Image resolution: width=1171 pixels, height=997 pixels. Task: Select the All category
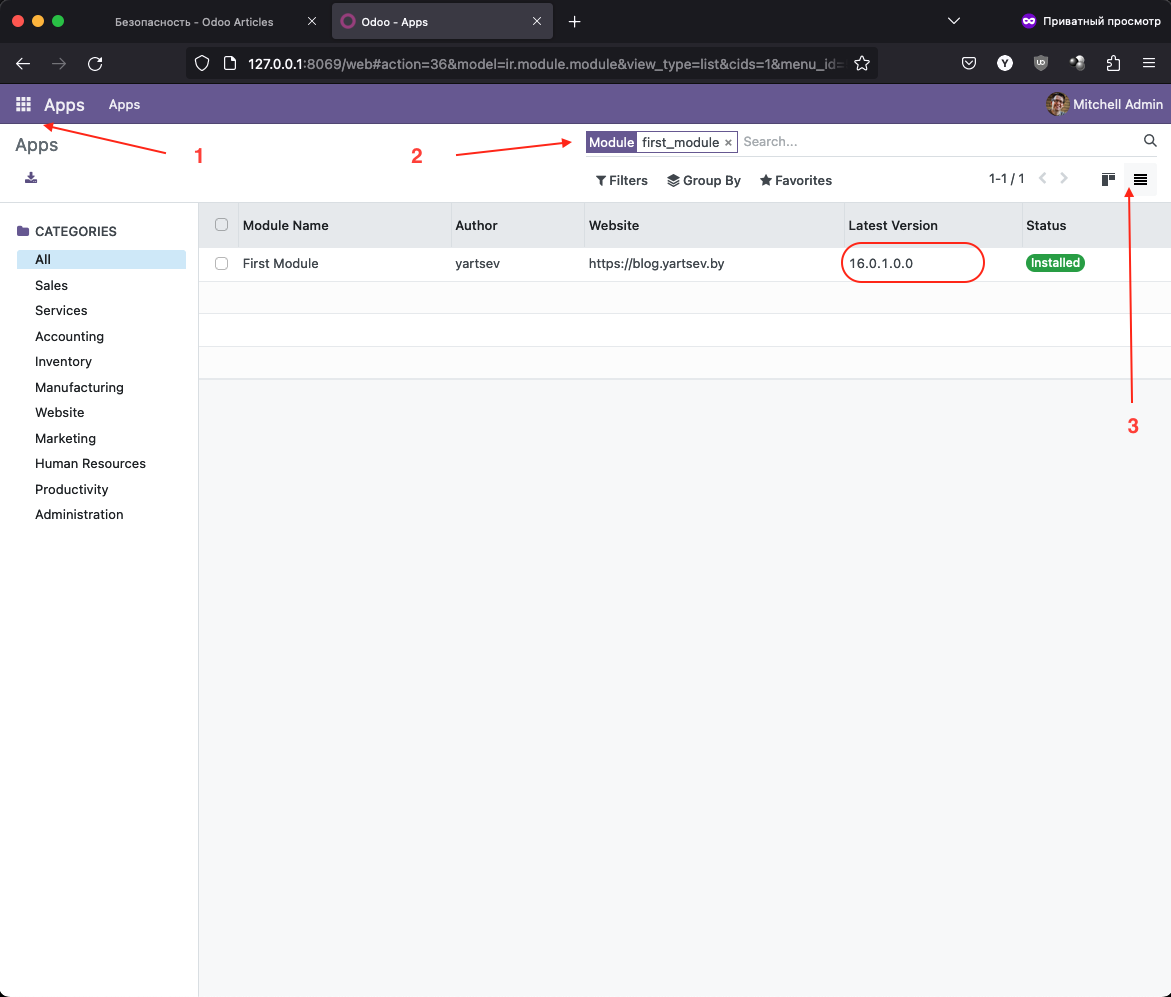(x=101, y=259)
